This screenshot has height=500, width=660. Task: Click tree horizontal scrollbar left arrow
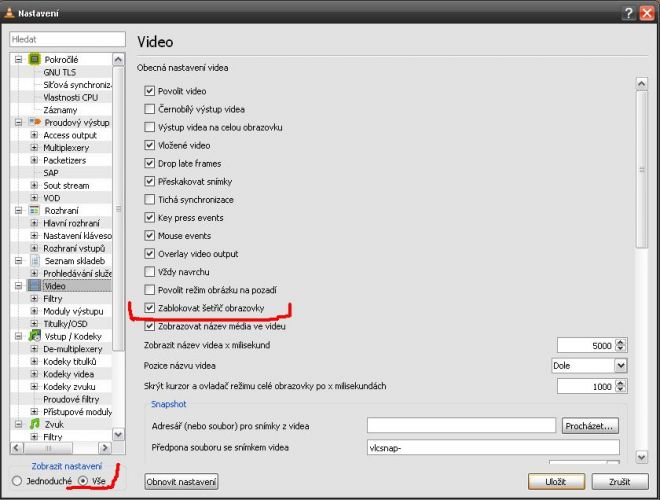tap(16, 447)
